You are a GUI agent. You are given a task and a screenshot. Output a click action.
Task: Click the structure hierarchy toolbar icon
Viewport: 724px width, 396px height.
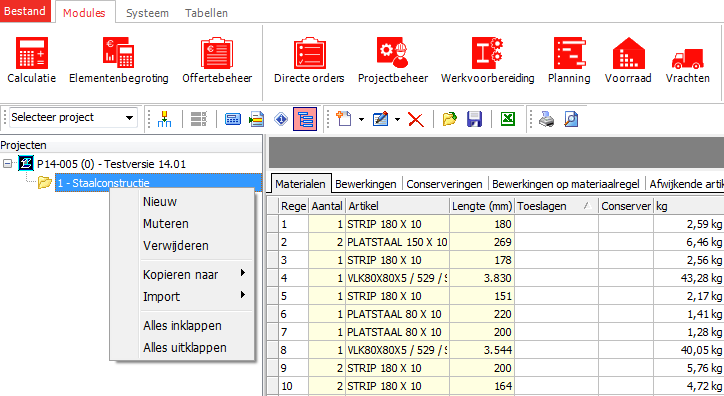164,119
